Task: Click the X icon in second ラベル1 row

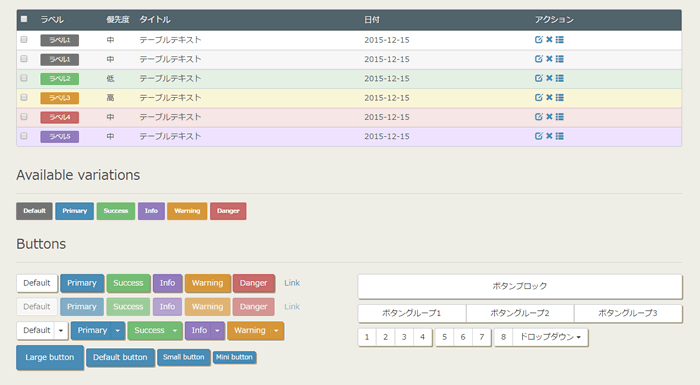Action: click(549, 59)
